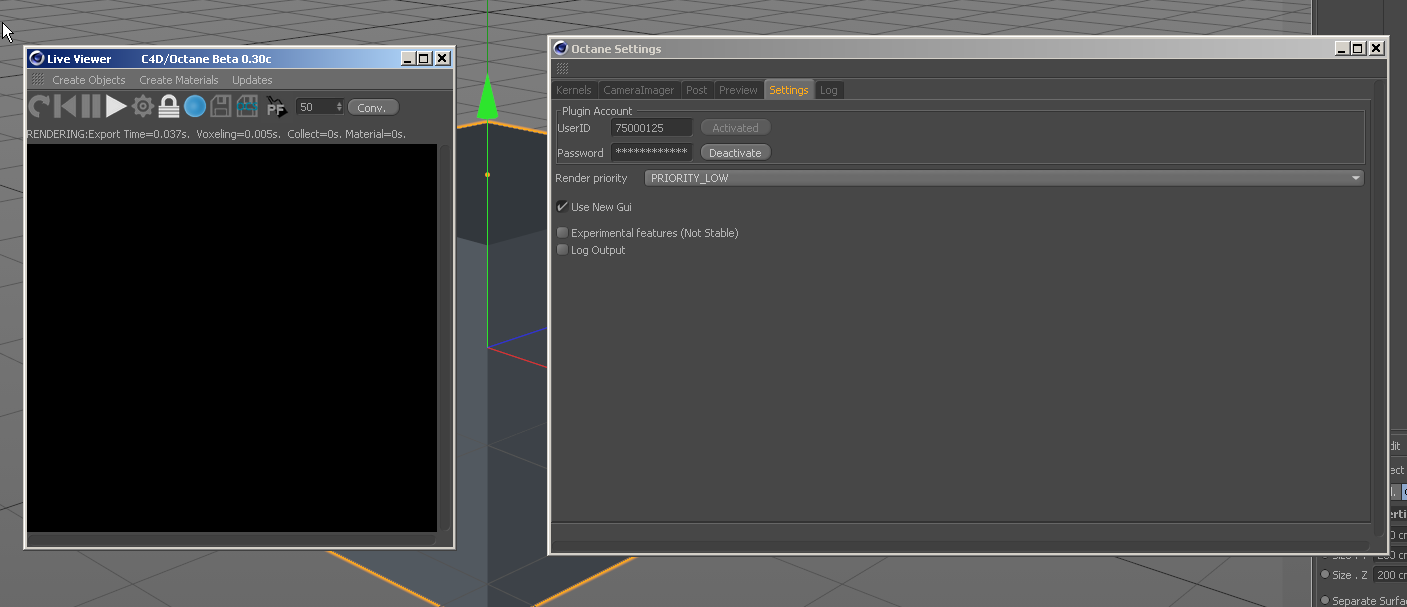Click the Live Viewer black render area
Viewport: 1407px width, 607px height.
pyautogui.click(x=231, y=338)
